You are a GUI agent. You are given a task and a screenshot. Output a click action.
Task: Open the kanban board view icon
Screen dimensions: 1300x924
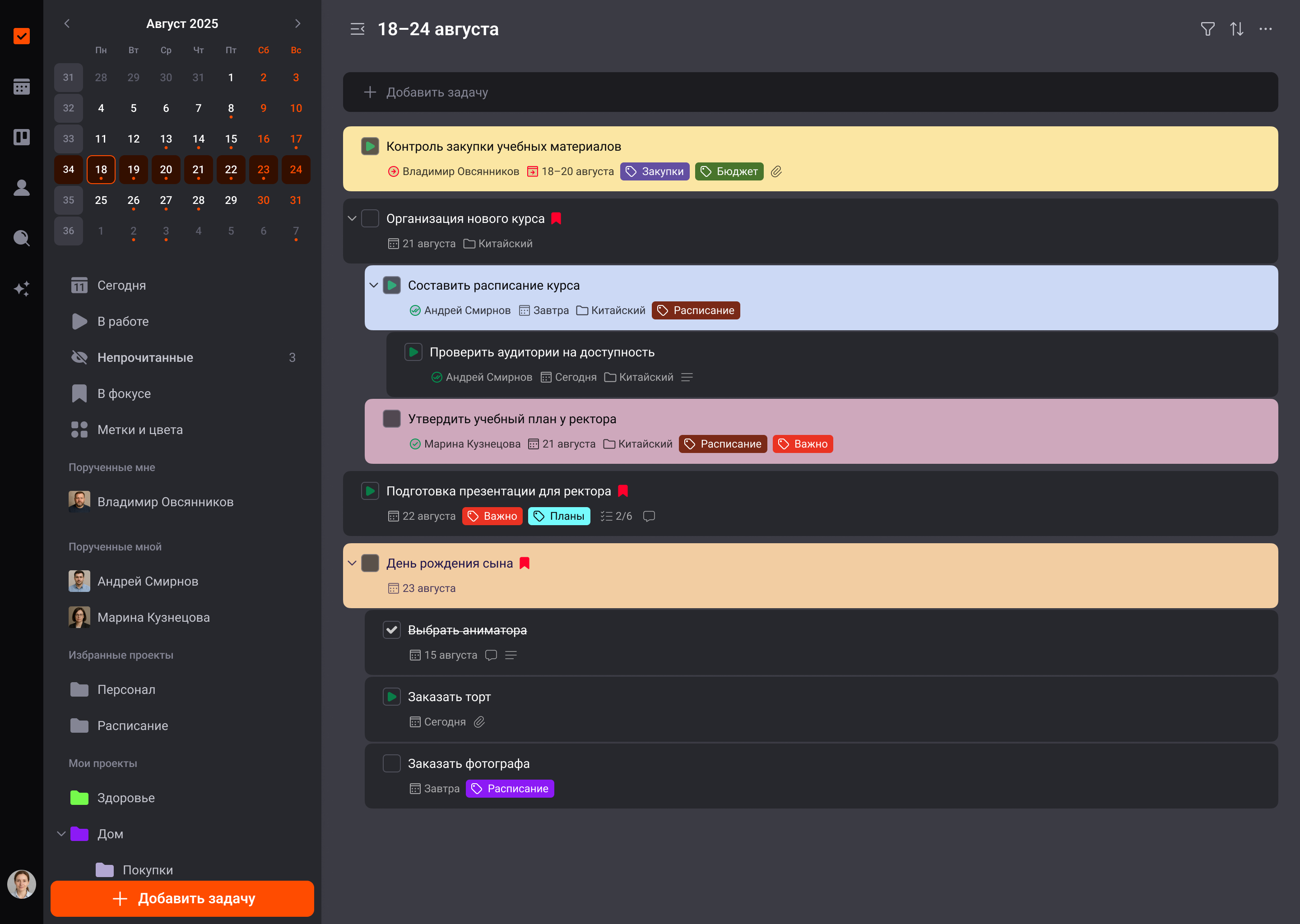pyautogui.click(x=22, y=137)
